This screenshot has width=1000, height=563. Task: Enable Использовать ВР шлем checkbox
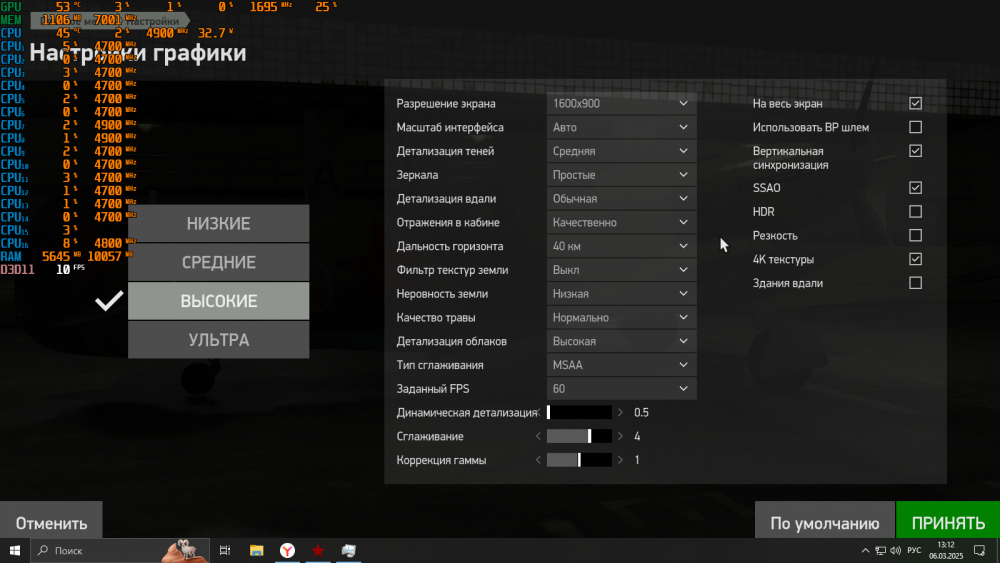[x=915, y=127]
